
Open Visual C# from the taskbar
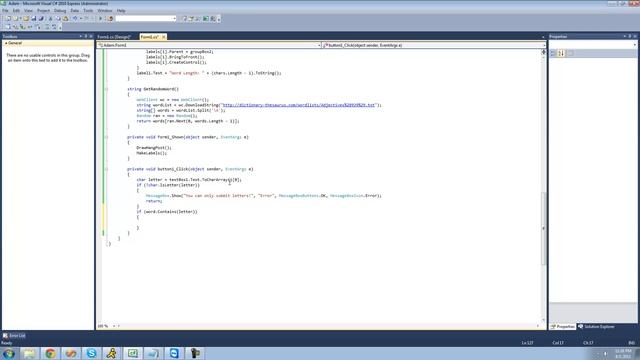click(x=133, y=353)
